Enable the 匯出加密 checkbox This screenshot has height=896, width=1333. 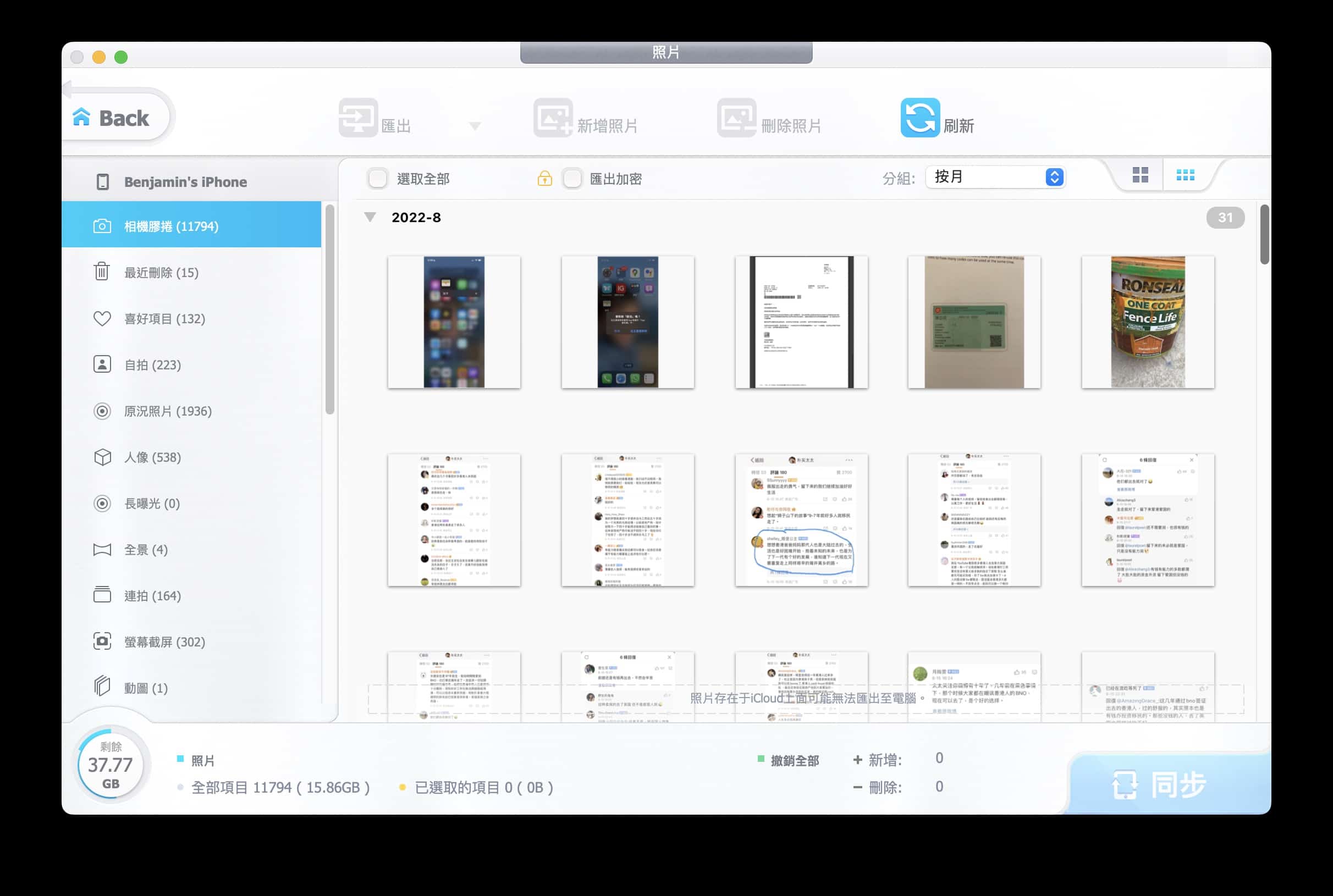click(x=571, y=178)
